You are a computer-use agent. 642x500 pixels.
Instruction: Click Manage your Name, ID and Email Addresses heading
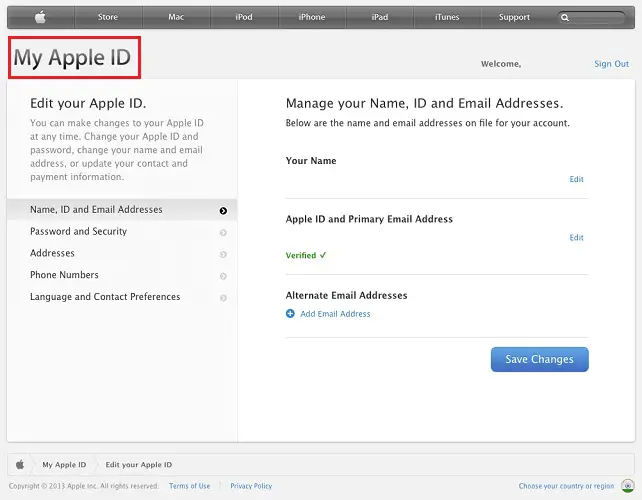point(425,103)
